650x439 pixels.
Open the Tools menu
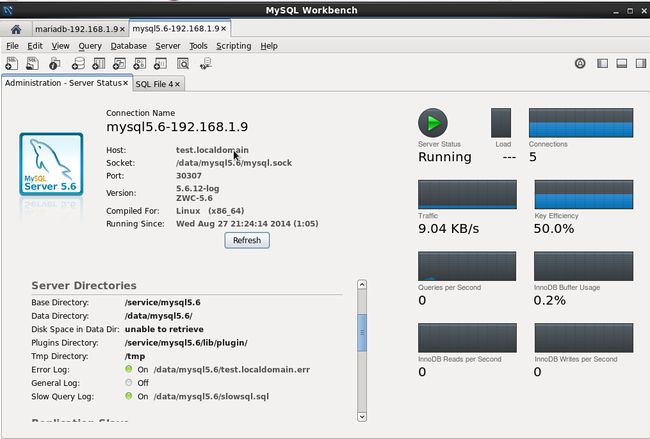point(198,46)
